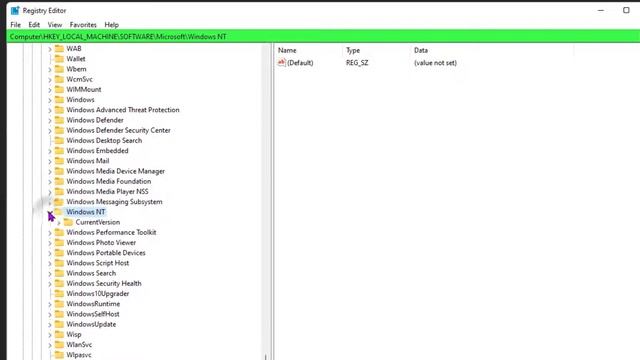Expand Windows Performance Toolkit key
This screenshot has height=360, width=640.
(50, 233)
